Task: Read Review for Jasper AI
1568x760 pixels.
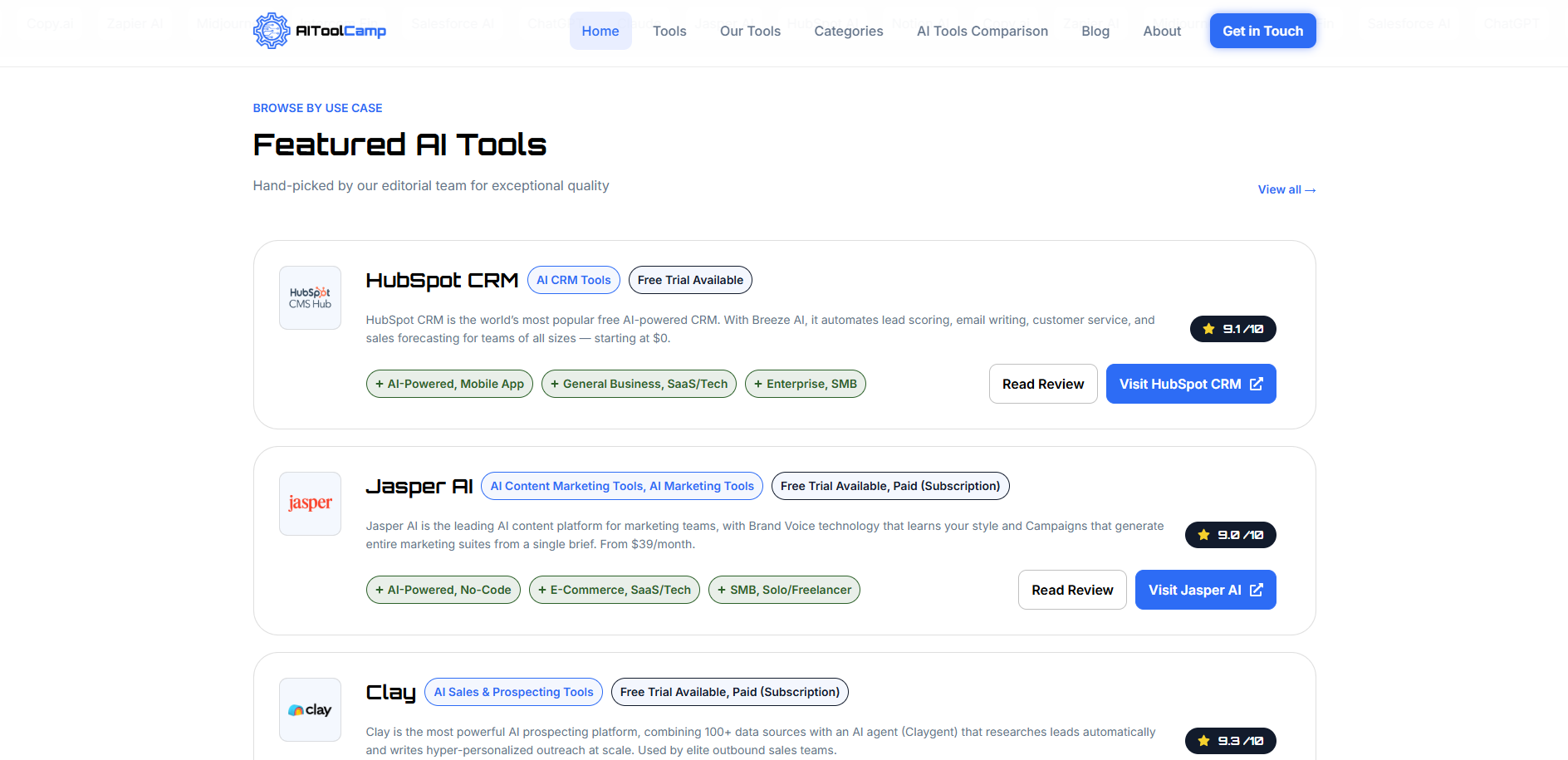Action: (x=1072, y=590)
